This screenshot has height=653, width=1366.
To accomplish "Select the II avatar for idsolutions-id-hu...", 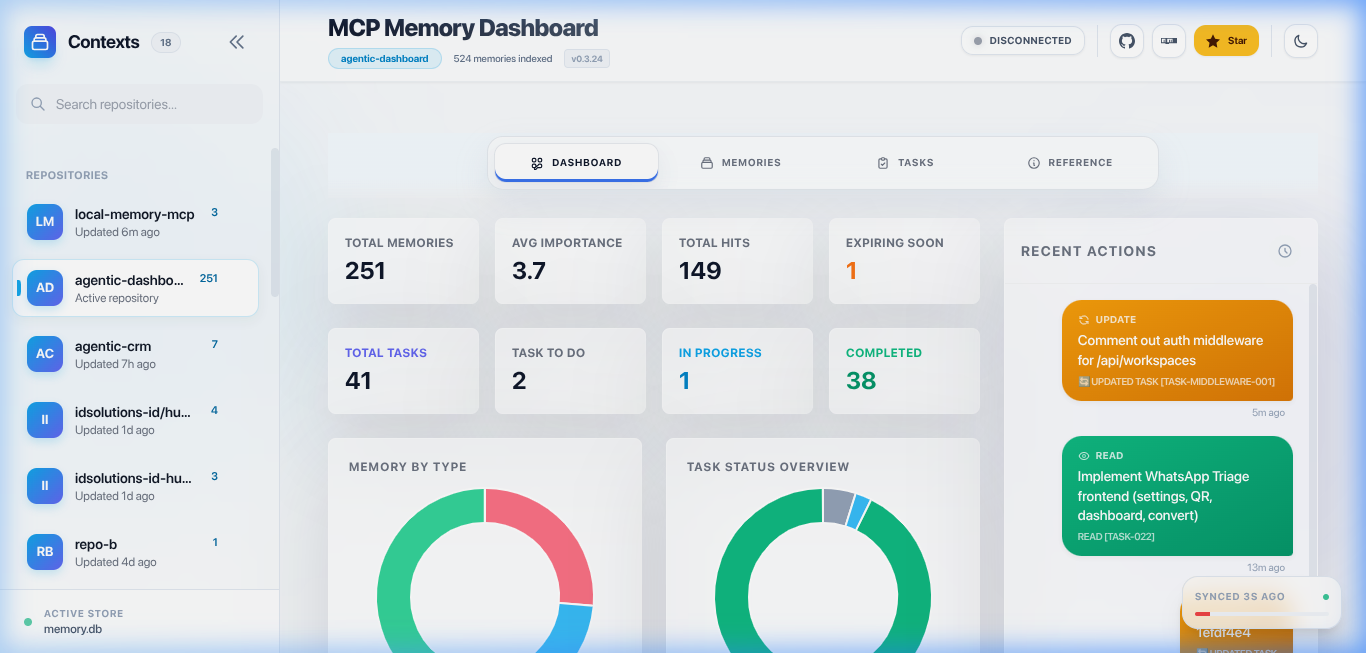I will pos(45,485).
